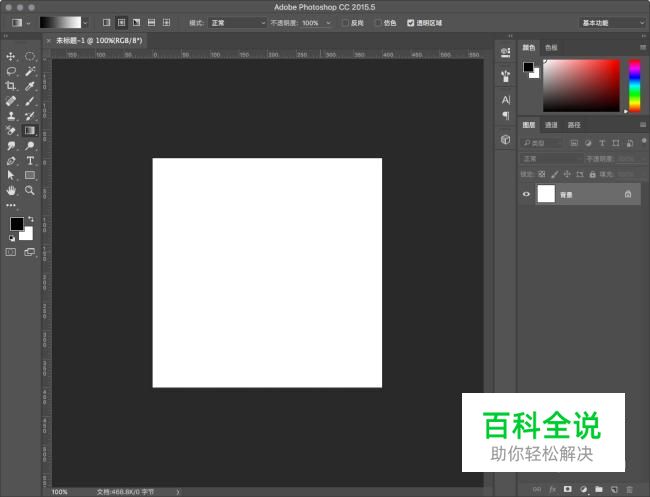Click the 背景 layer thumbnail

coord(546,194)
